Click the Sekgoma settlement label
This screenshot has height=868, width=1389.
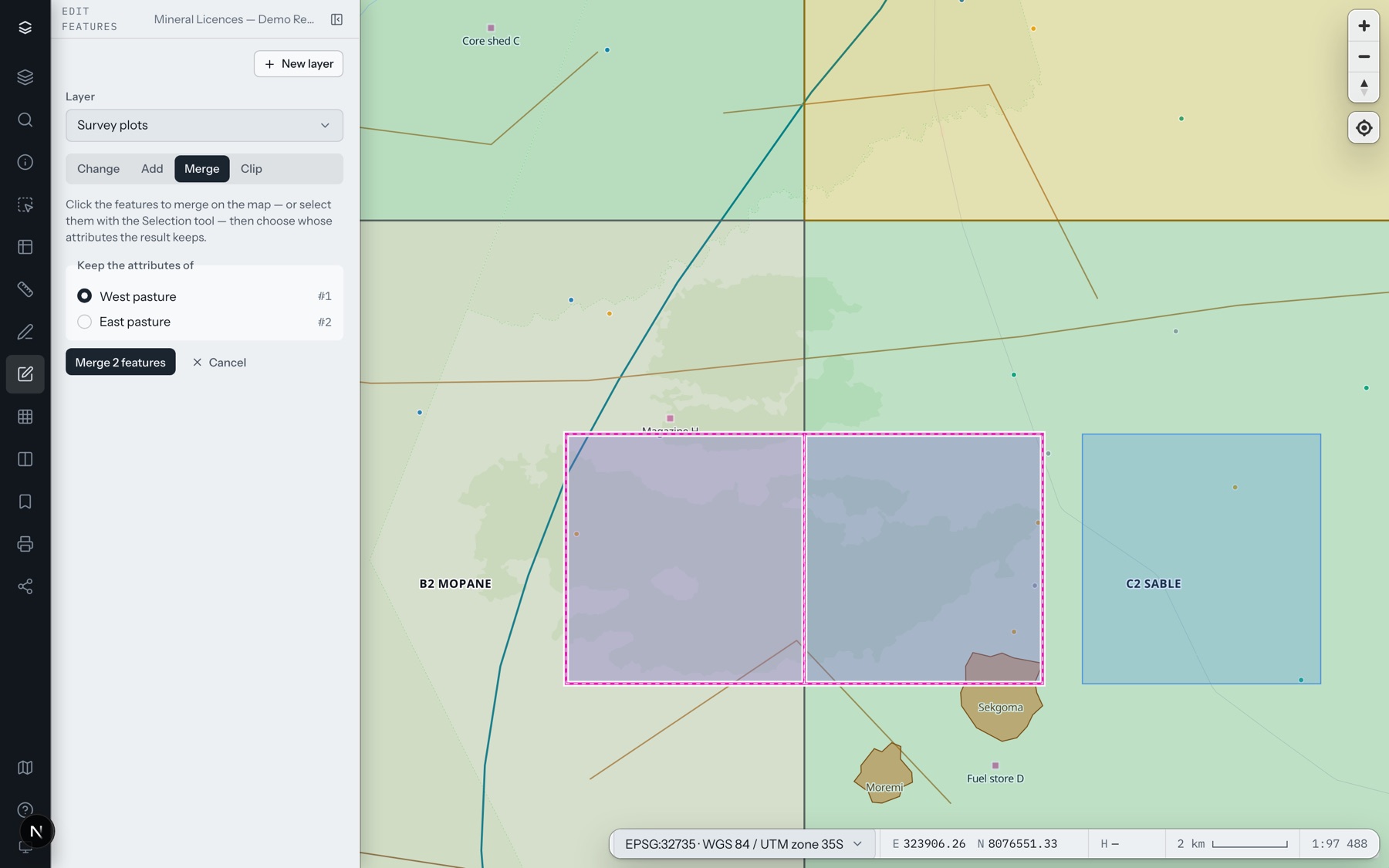1000,708
